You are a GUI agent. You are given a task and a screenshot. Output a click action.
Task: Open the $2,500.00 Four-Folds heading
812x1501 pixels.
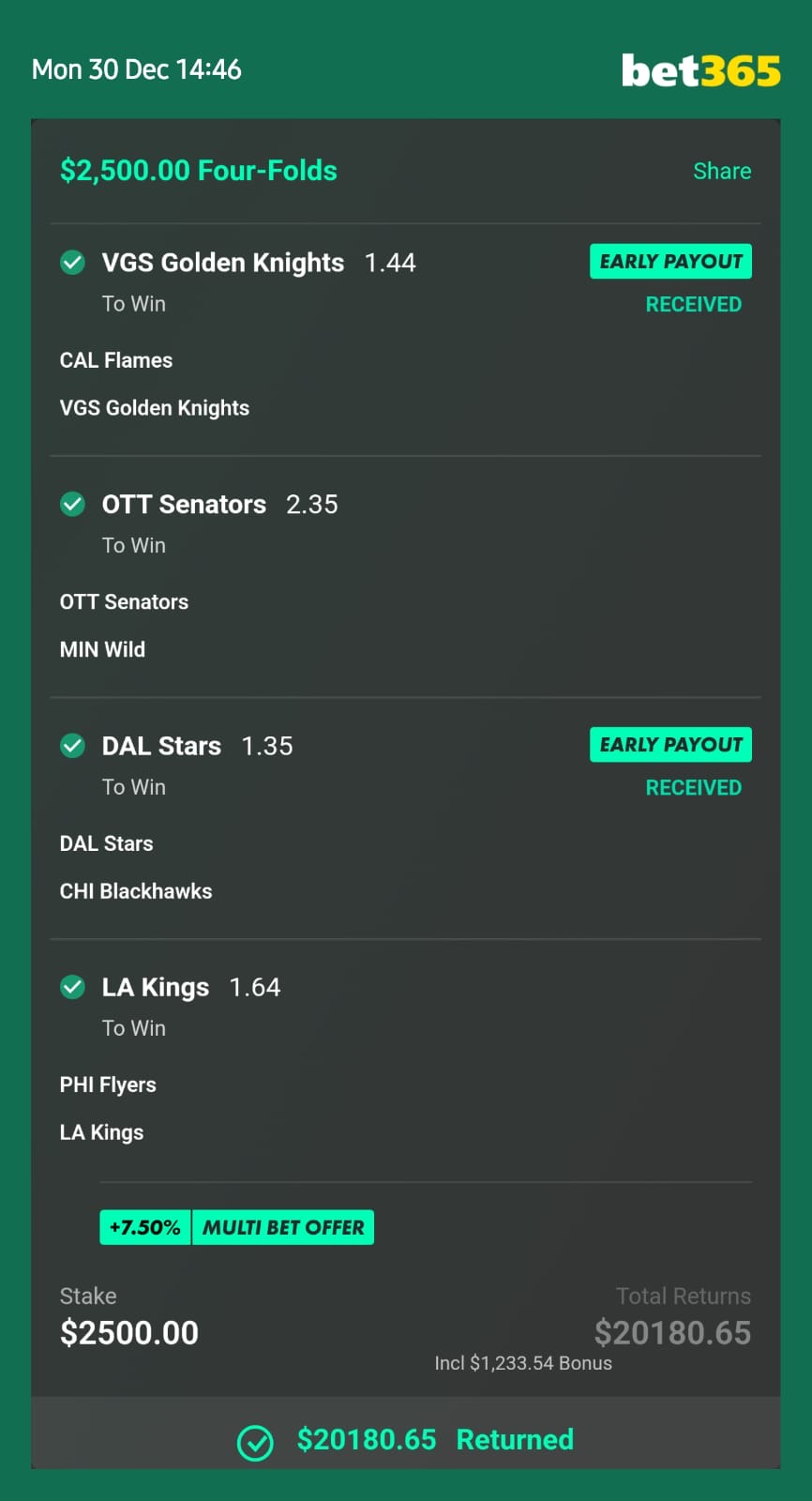pos(199,171)
